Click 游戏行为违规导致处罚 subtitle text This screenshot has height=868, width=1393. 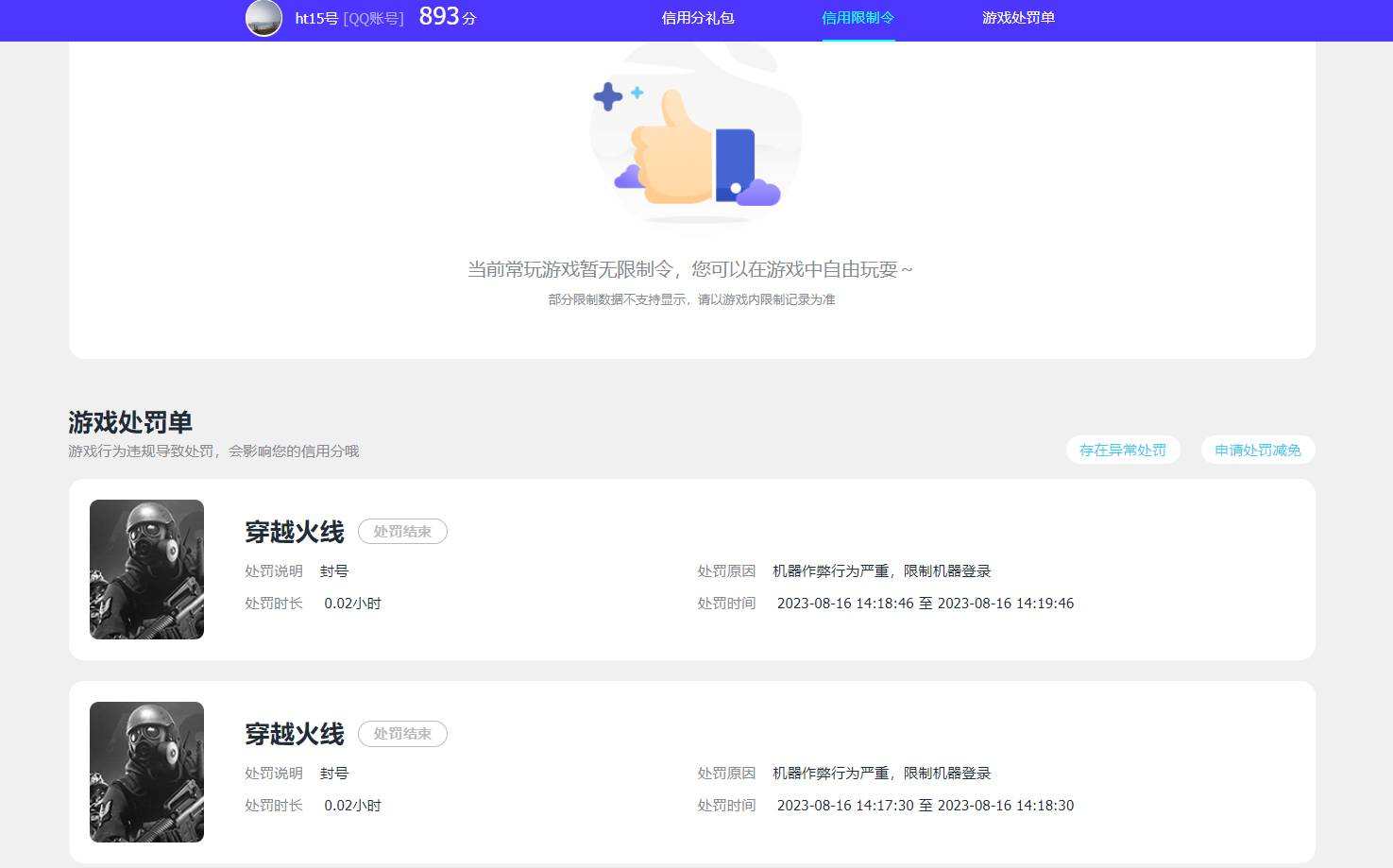click(213, 451)
